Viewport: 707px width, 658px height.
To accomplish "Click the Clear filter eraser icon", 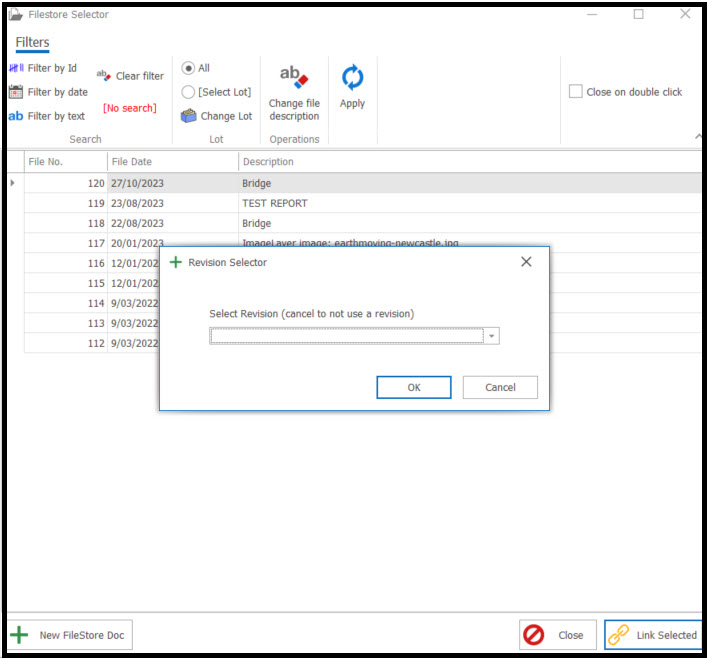I will point(104,75).
